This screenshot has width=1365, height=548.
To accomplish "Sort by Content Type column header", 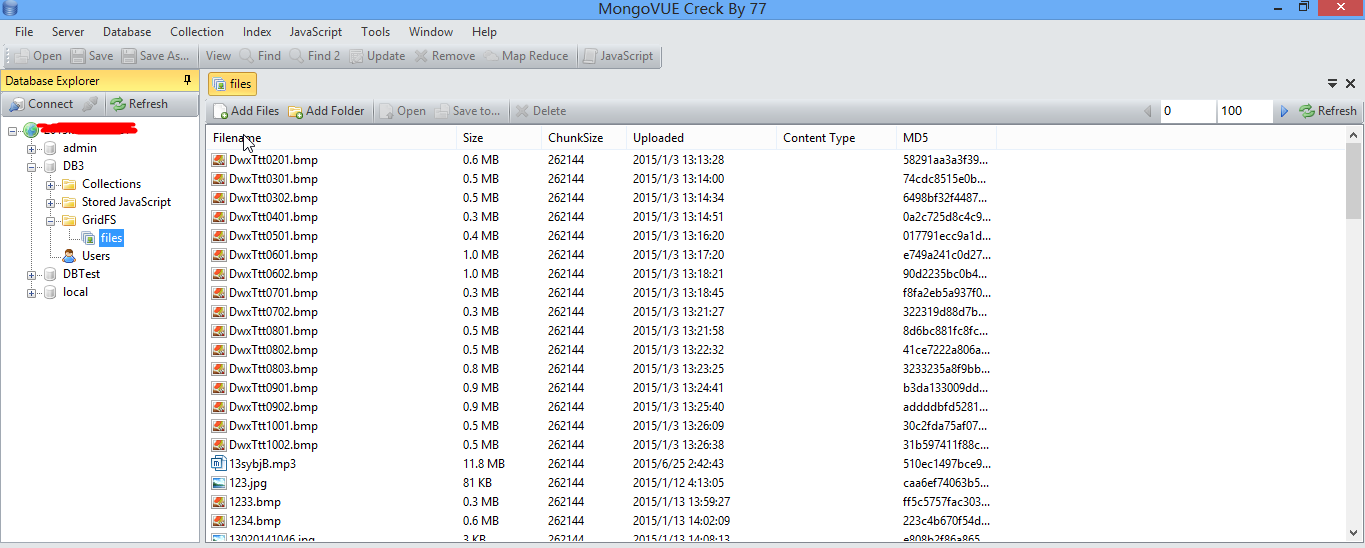I will (836, 138).
